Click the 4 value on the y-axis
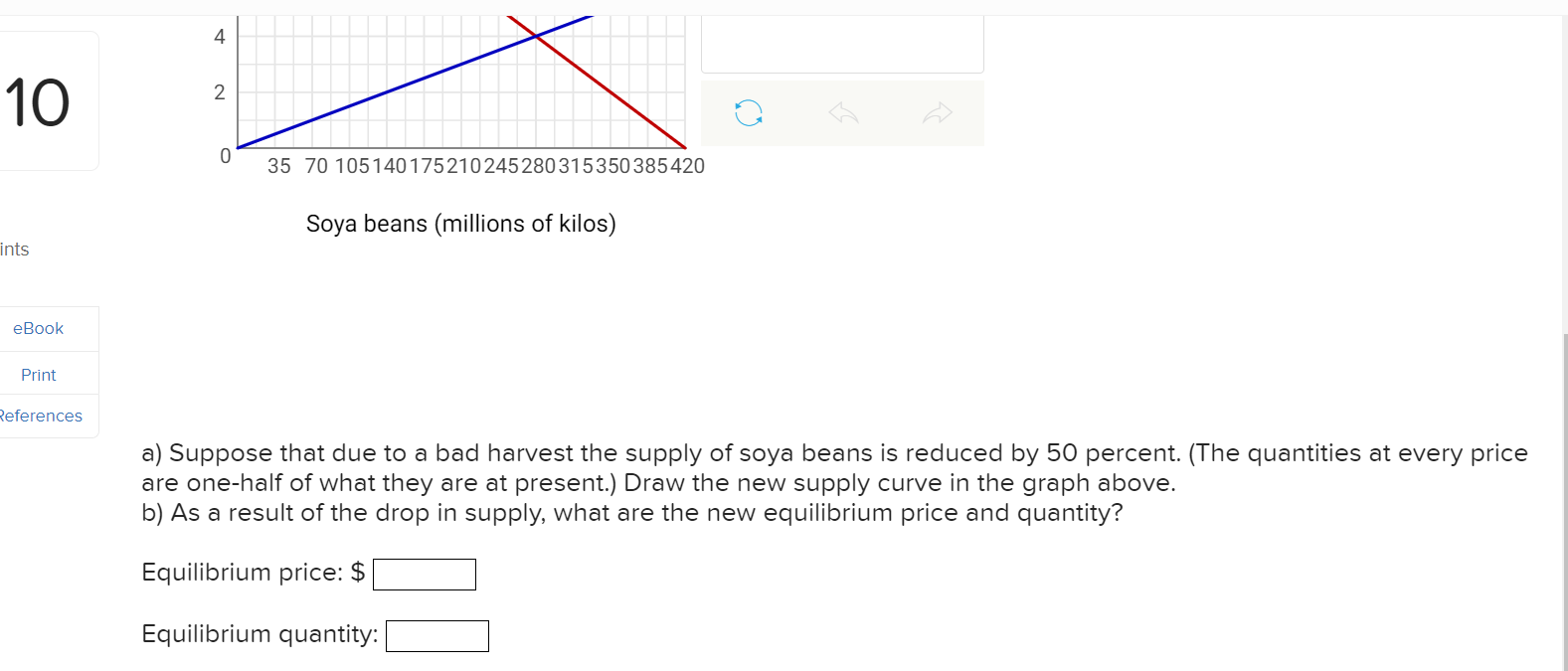1568x671 pixels. [218, 37]
